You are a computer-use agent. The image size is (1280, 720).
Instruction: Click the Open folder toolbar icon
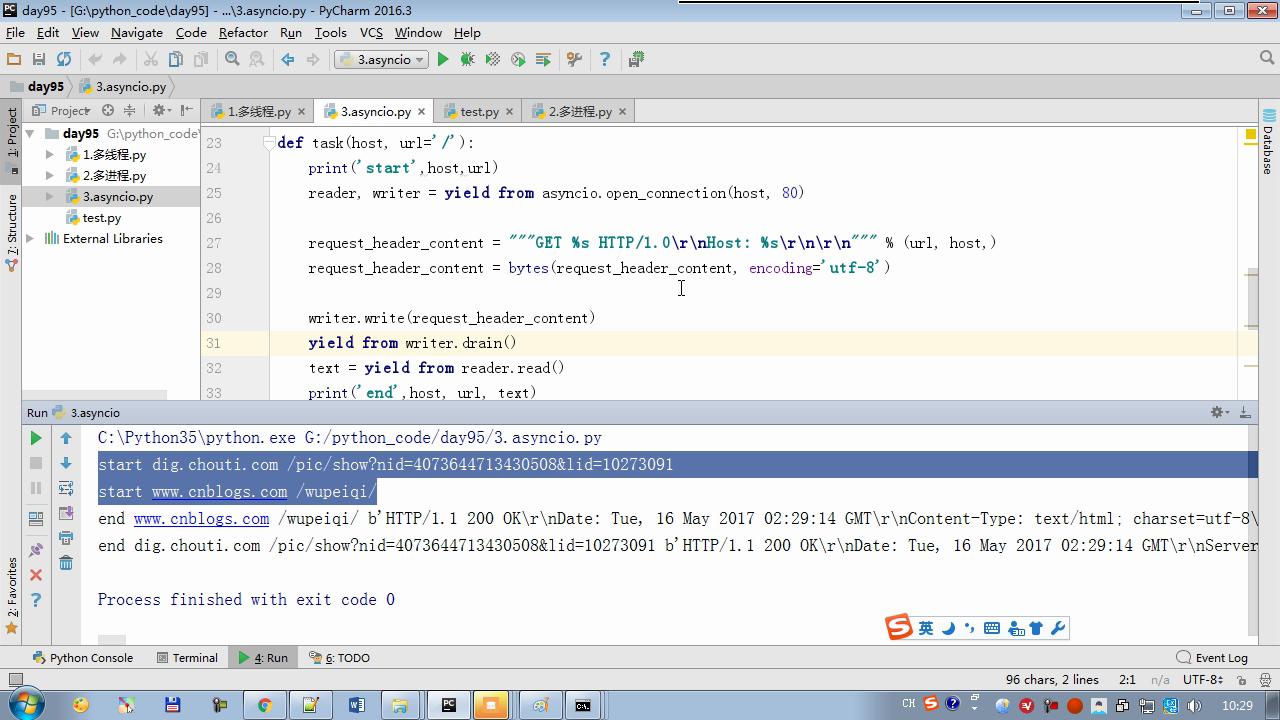(x=14, y=60)
